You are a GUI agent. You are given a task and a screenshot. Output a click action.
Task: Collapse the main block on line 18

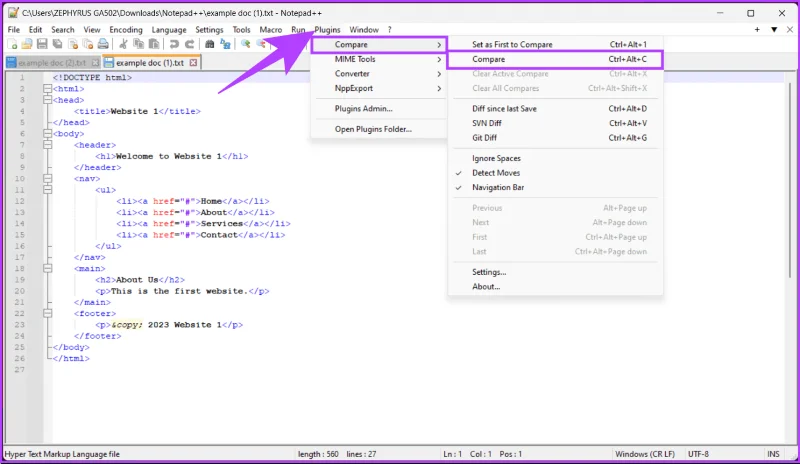click(x=47, y=268)
